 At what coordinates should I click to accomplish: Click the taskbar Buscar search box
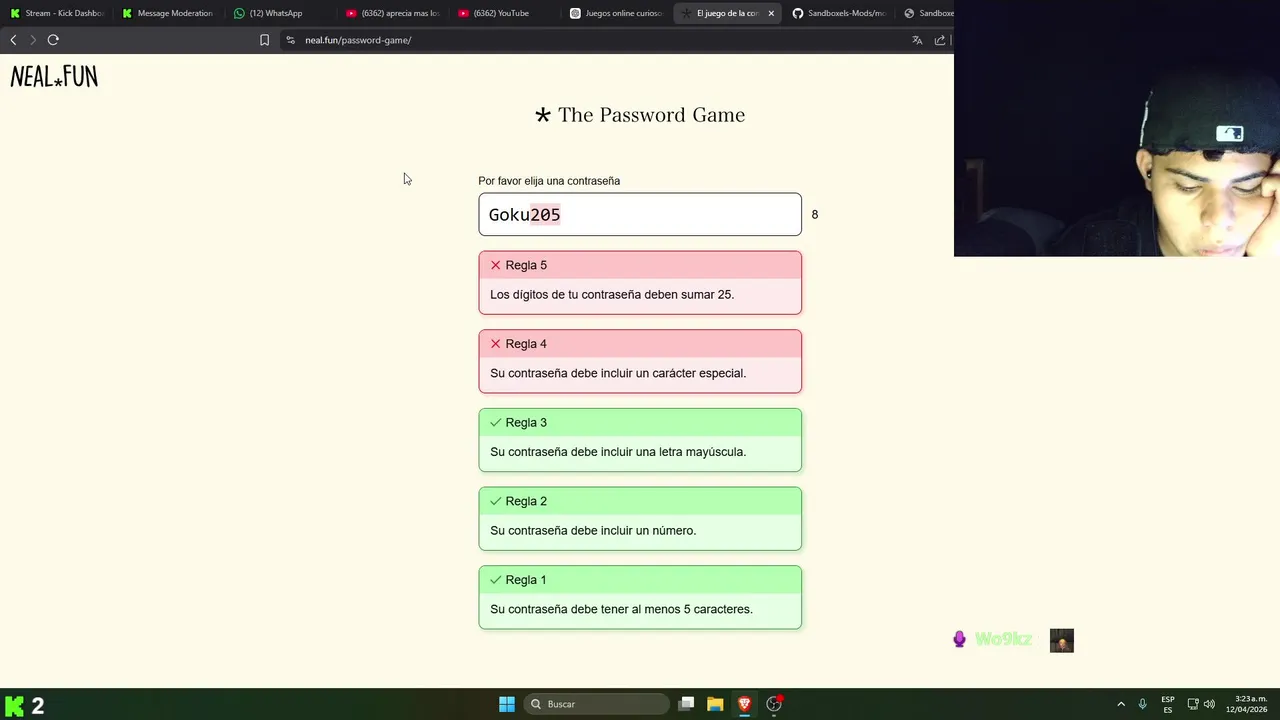click(x=597, y=704)
